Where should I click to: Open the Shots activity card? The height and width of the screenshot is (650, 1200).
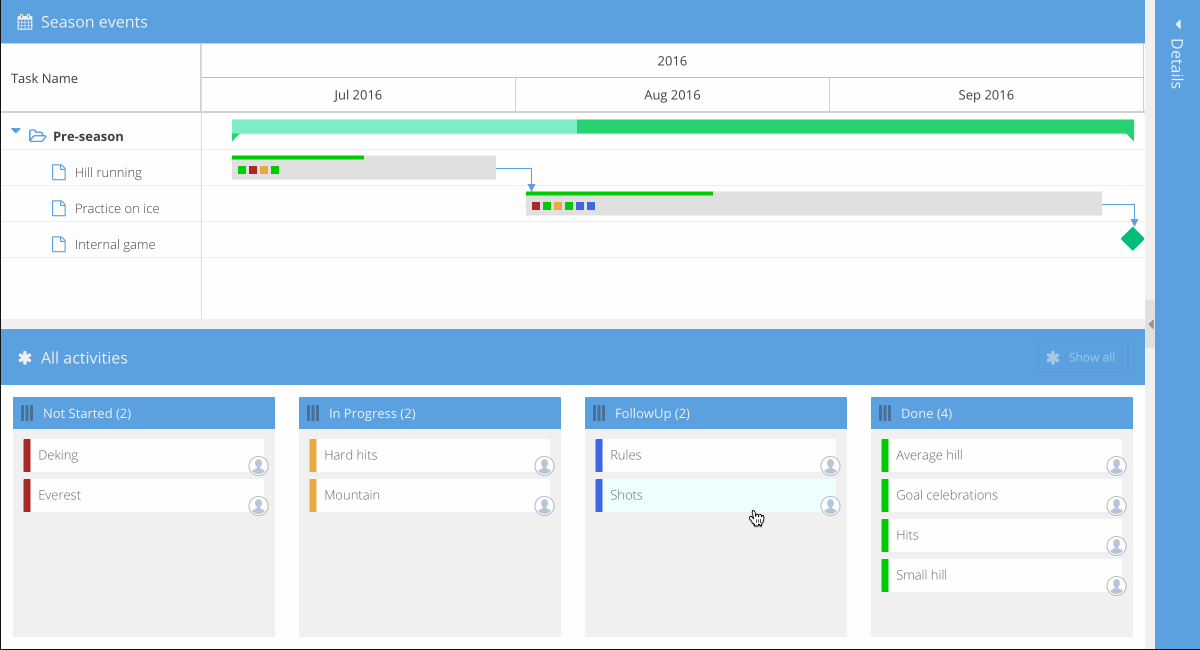[x=715, y=495]
